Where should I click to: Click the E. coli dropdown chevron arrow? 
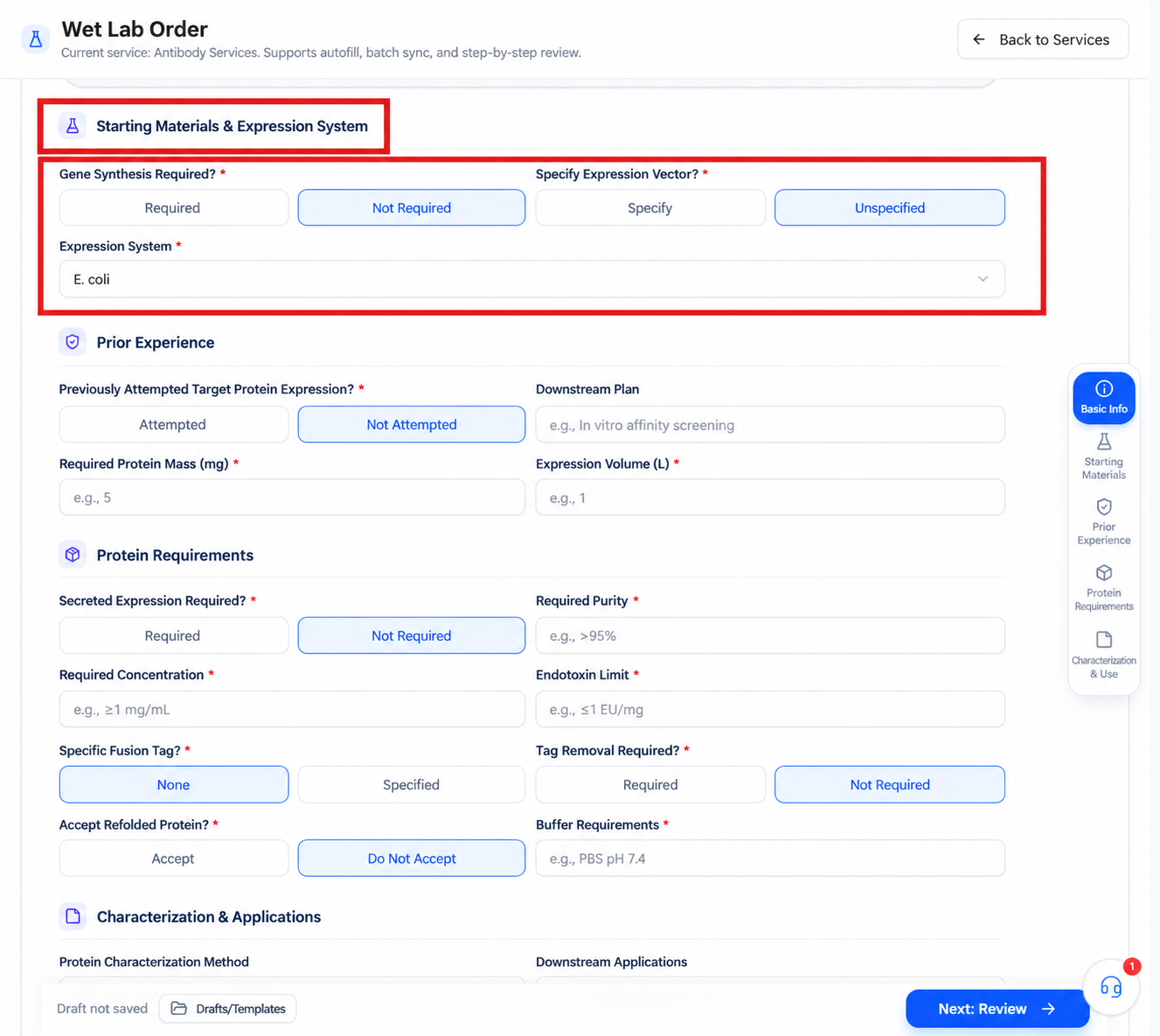[x=983, y=279]
